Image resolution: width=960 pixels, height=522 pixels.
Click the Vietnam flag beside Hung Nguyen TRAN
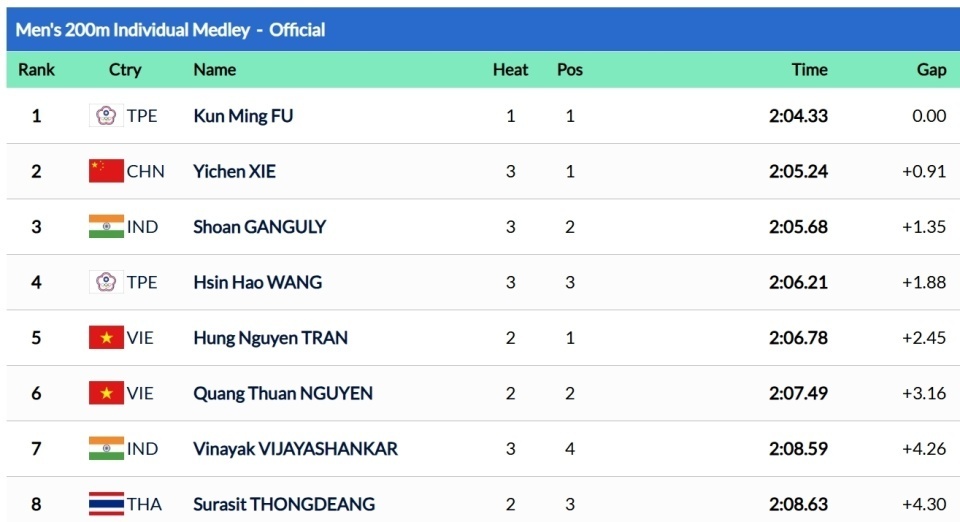click(x=106, y=338)
